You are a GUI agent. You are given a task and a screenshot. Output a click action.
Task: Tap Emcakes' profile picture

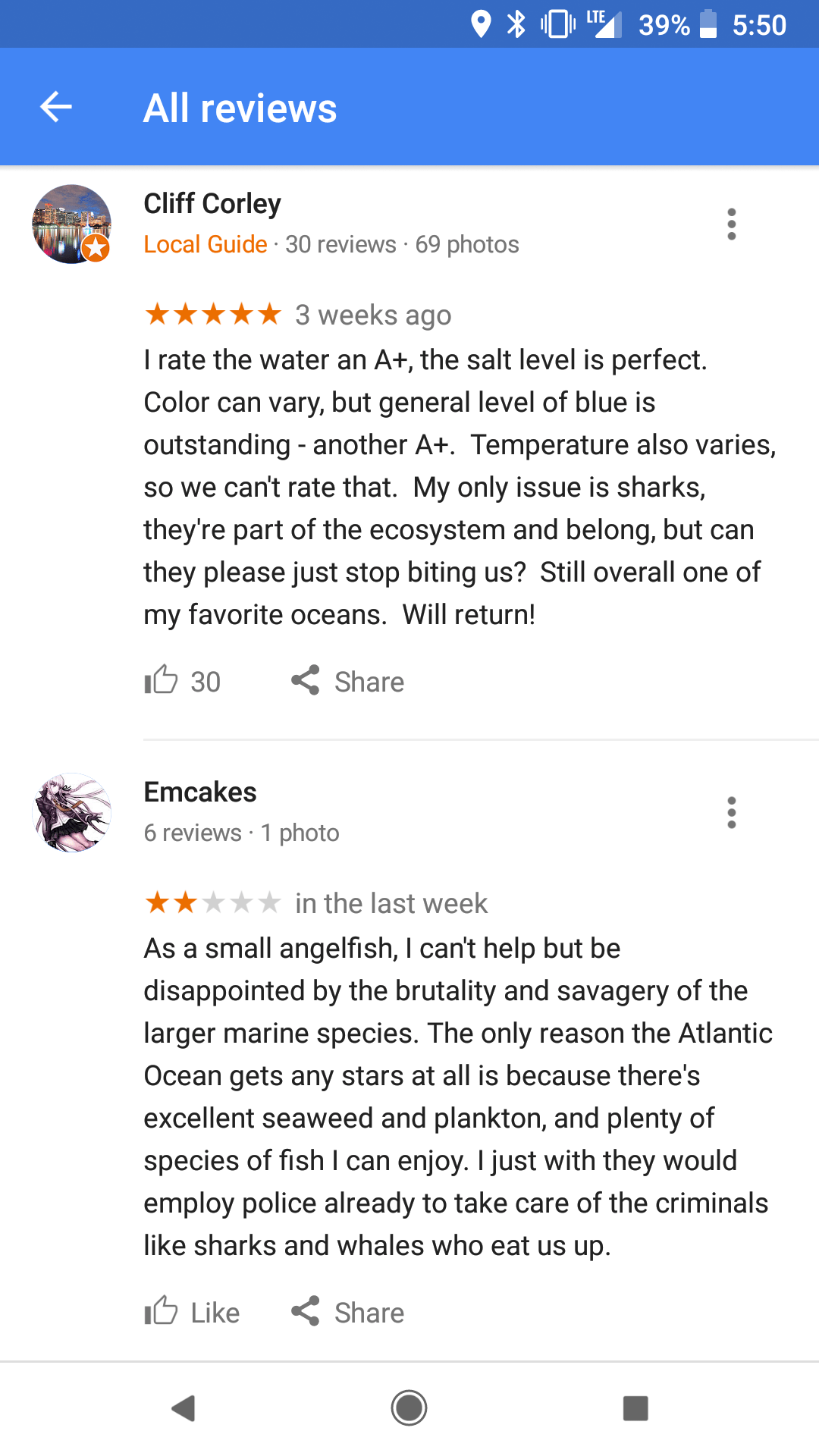click(71, 812)
